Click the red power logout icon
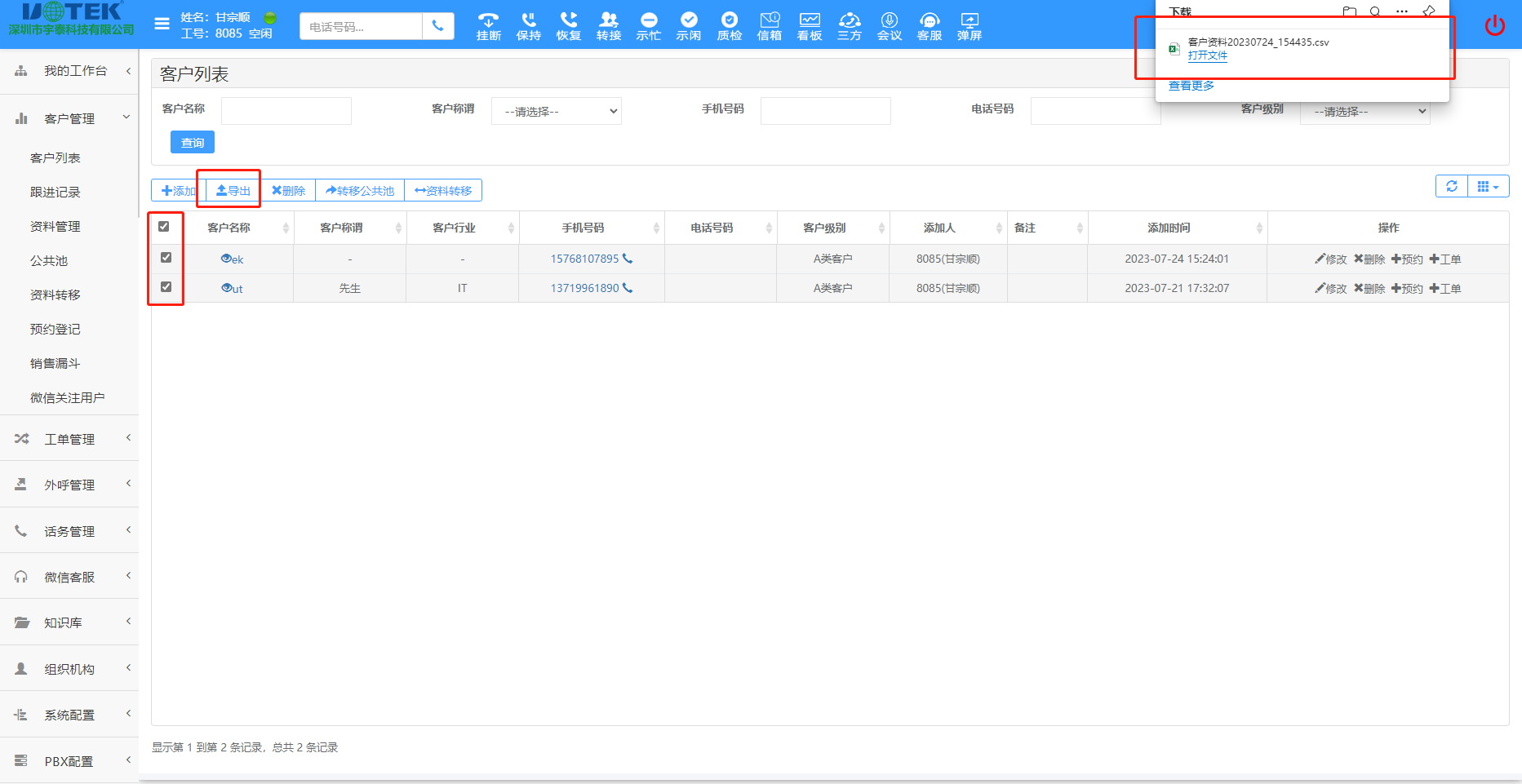The height and width of the screenshot is (784, 1522). (x=1494, y=25)
